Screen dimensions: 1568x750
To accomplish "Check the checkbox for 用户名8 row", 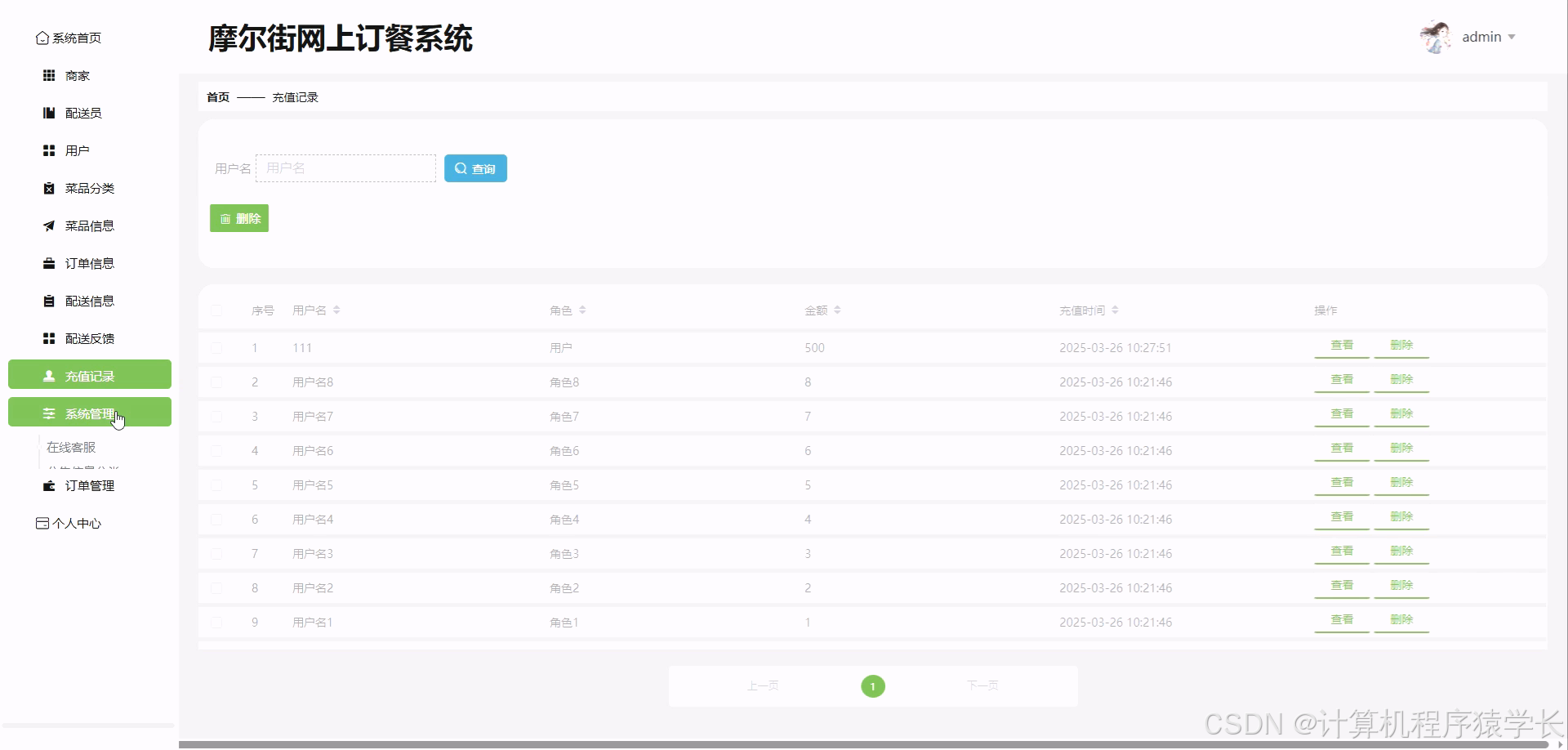I will pyautogui.click(x=216, y=382).
